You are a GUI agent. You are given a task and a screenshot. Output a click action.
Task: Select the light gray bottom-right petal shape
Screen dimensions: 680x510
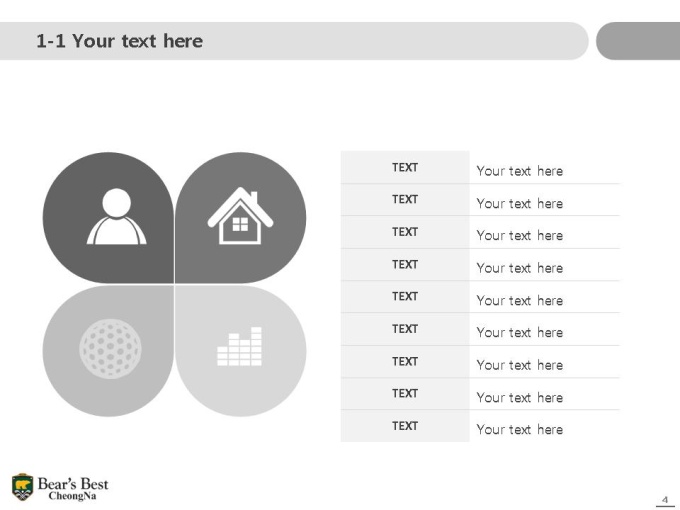point(241,351)
